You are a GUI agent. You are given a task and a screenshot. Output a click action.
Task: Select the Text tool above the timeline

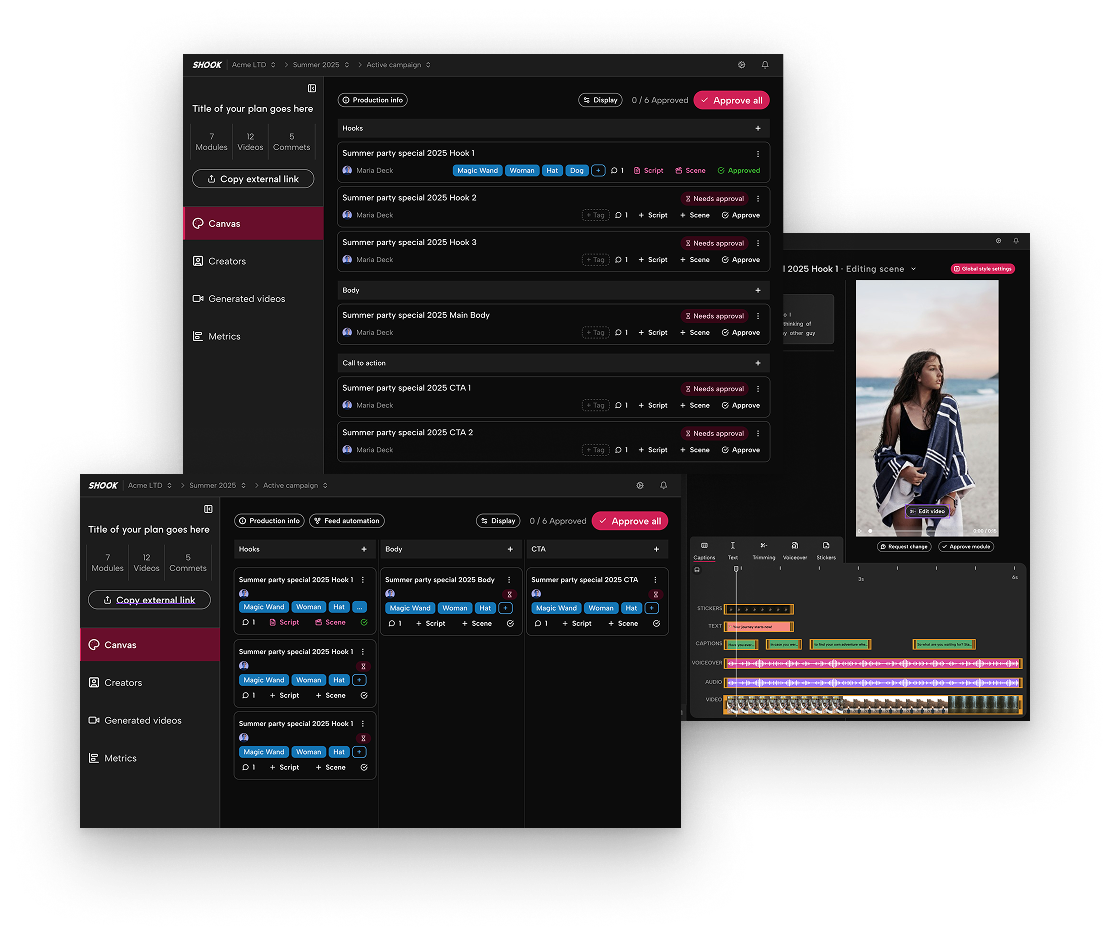point(732,550)
